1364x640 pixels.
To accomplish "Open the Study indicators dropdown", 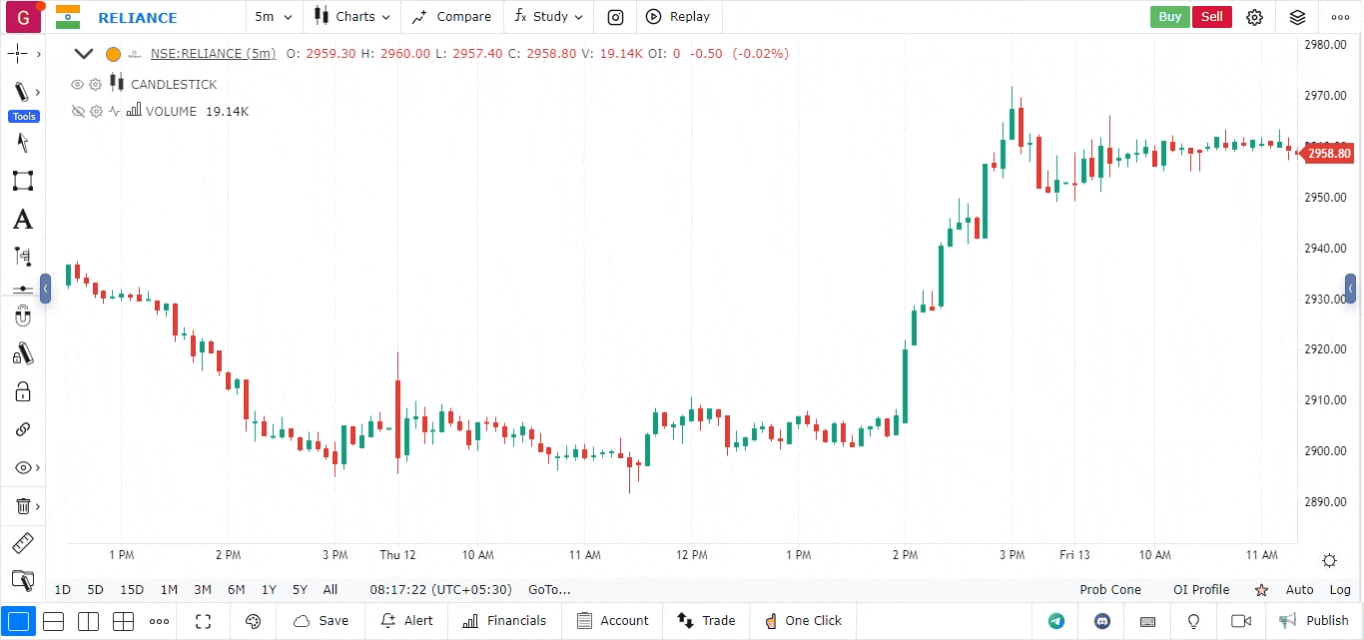I will [x=549, y=17].
